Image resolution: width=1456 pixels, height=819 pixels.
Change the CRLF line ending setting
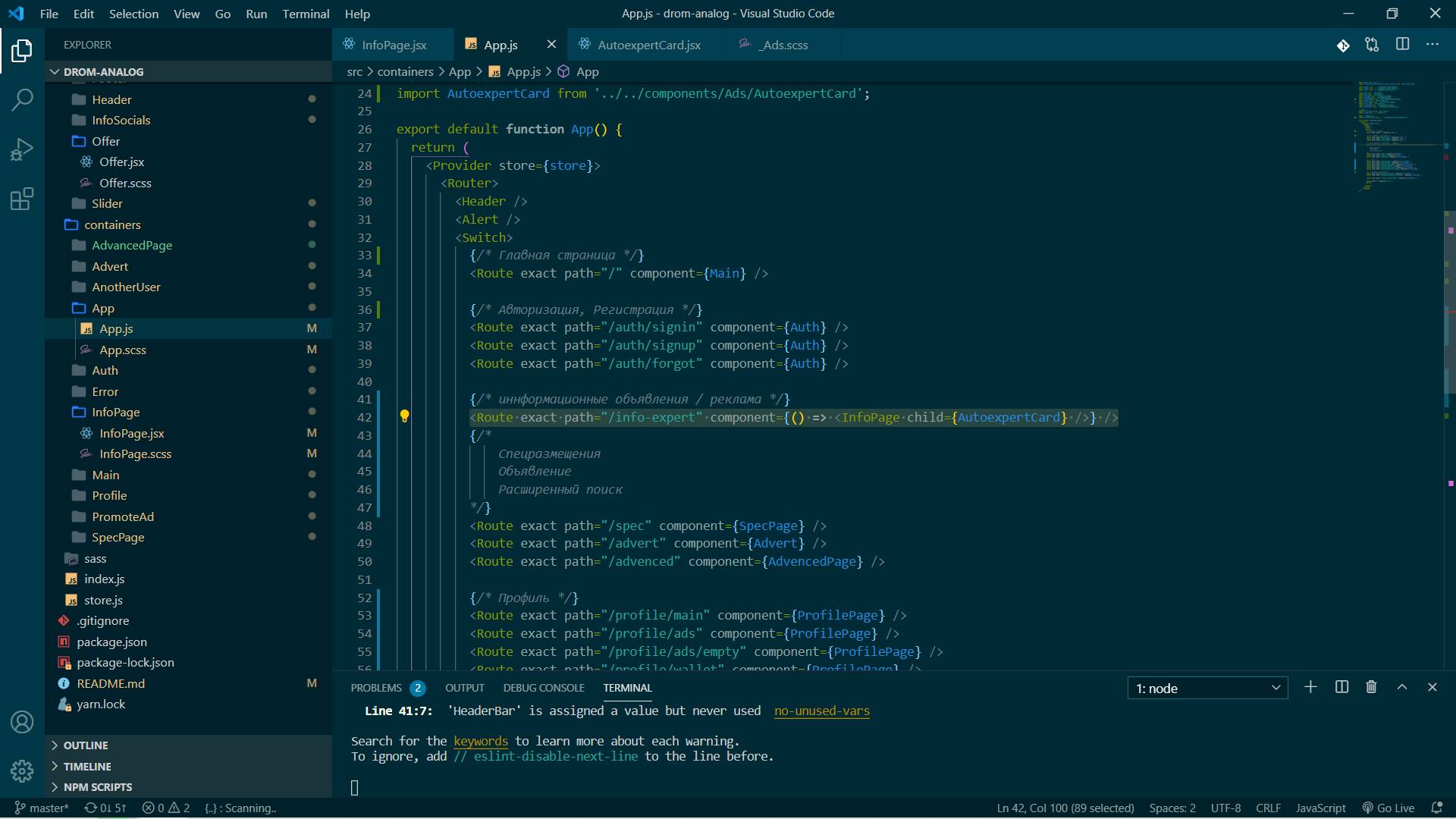coord(1268,808)
